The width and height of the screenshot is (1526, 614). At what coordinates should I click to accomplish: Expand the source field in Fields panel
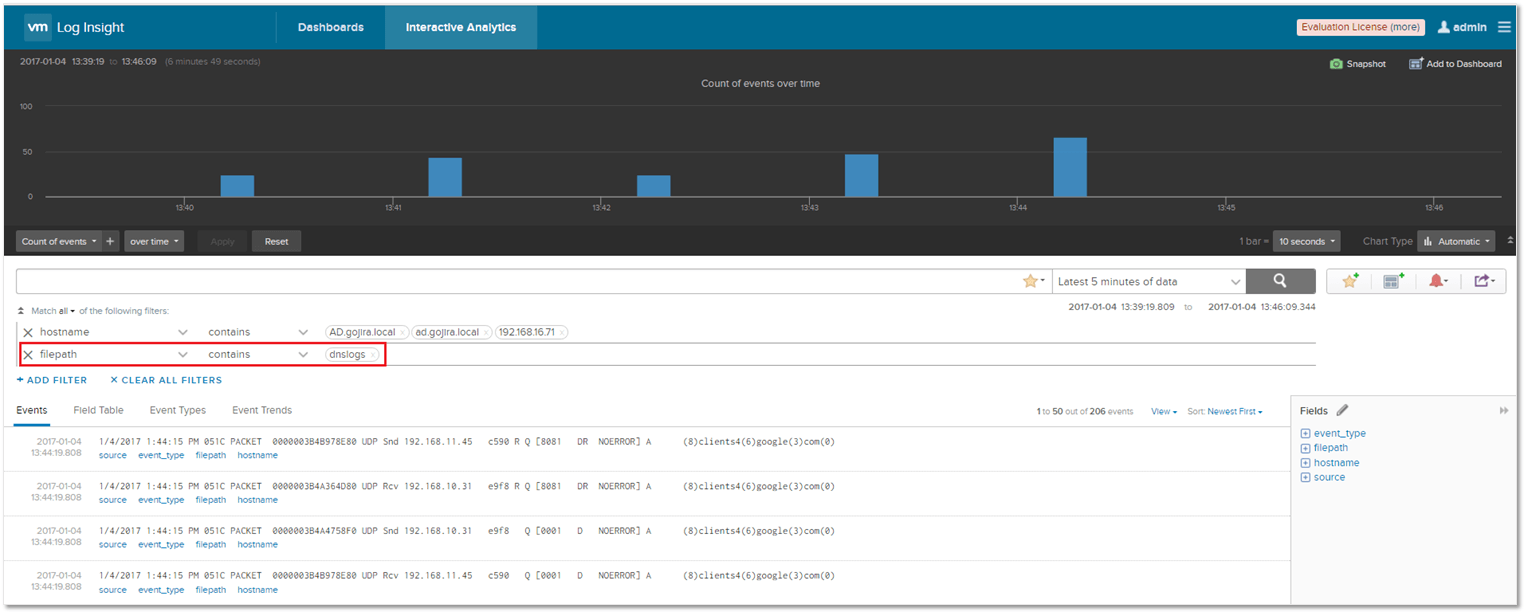pyautogui.click(x=1305, y=477)
